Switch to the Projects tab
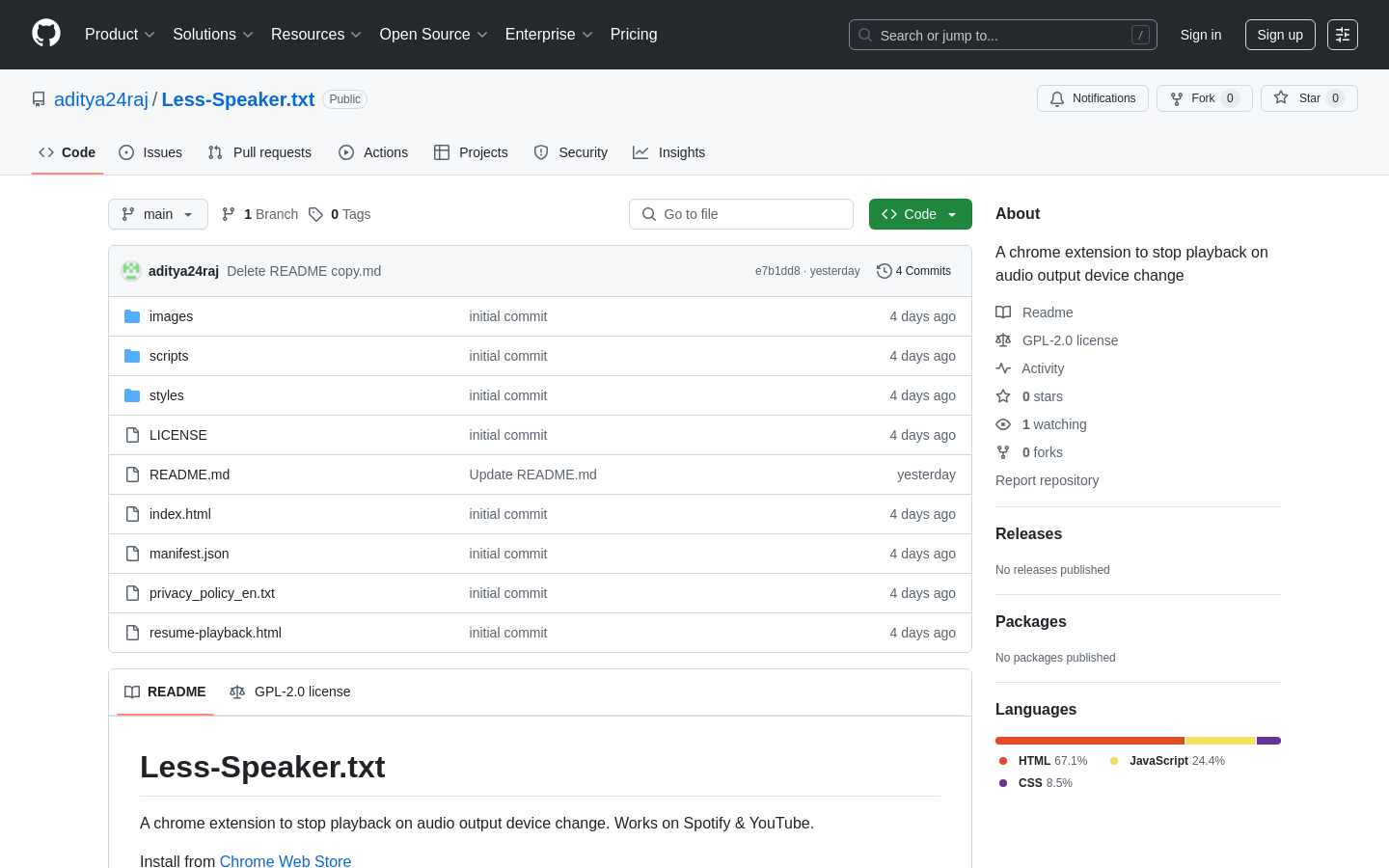 (471, 152)
